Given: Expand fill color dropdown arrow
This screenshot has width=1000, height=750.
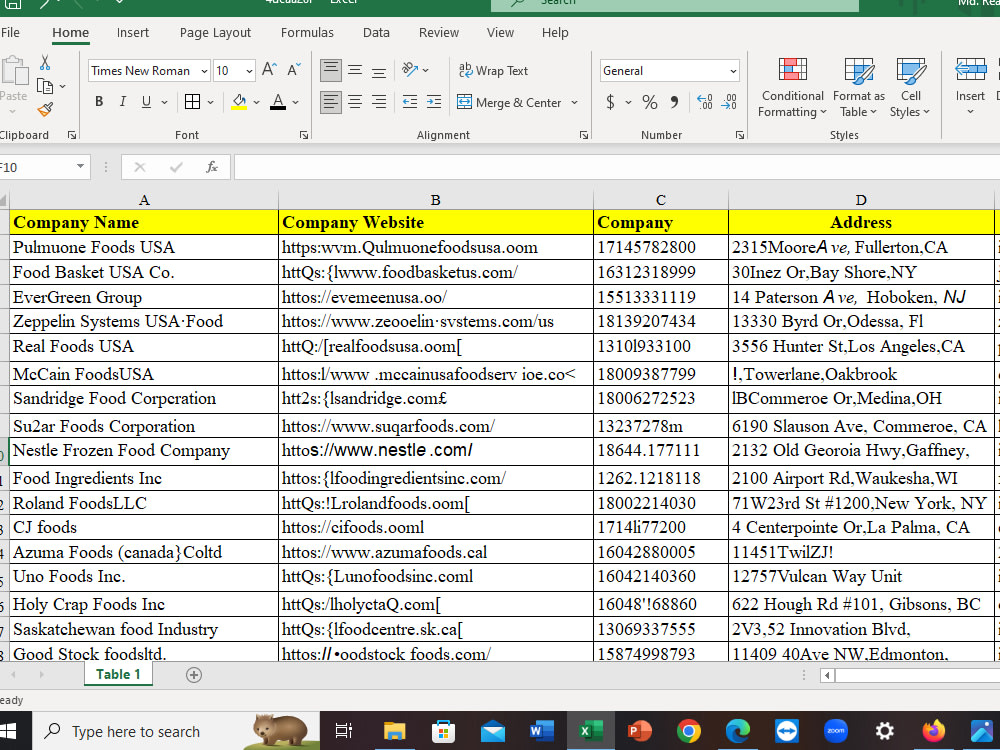Looking at the screenshot, I should 256,102.
